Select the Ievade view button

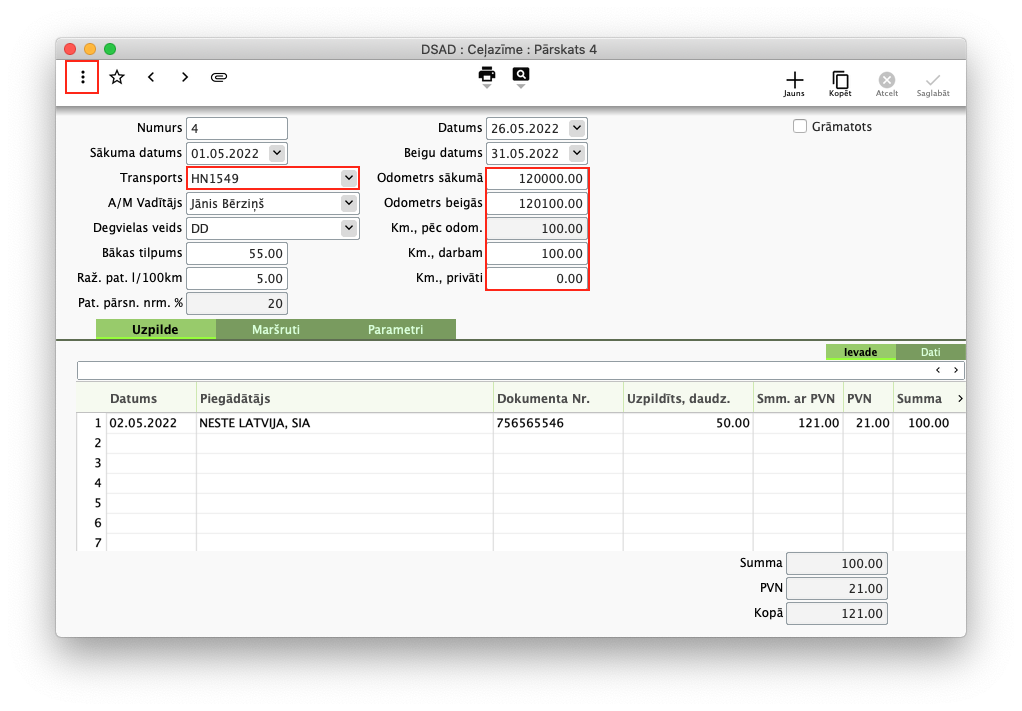point(860,352)
